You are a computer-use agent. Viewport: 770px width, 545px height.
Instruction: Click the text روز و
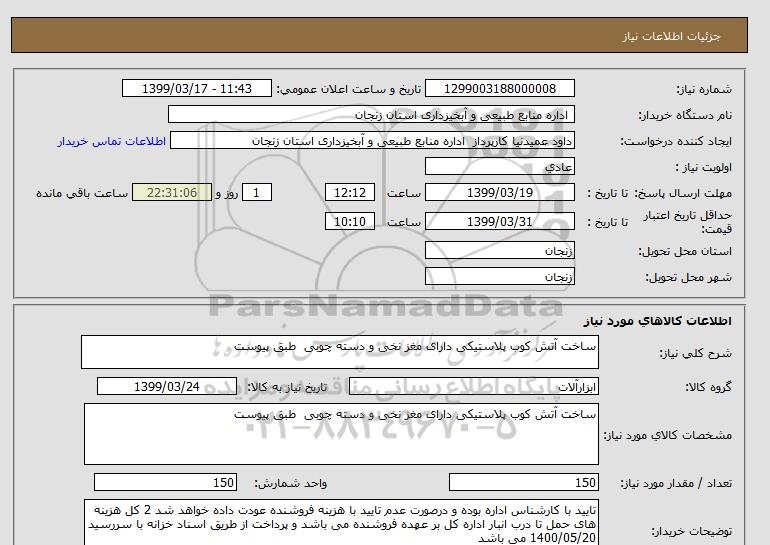227,193
